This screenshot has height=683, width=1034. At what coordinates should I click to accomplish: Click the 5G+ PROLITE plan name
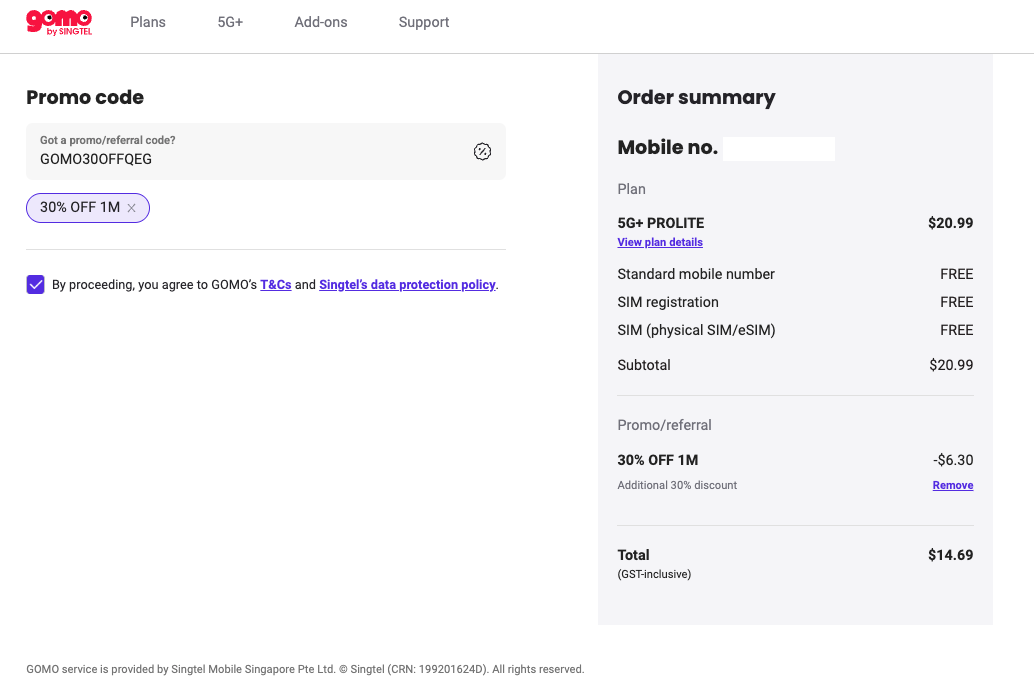click(661, 223)
